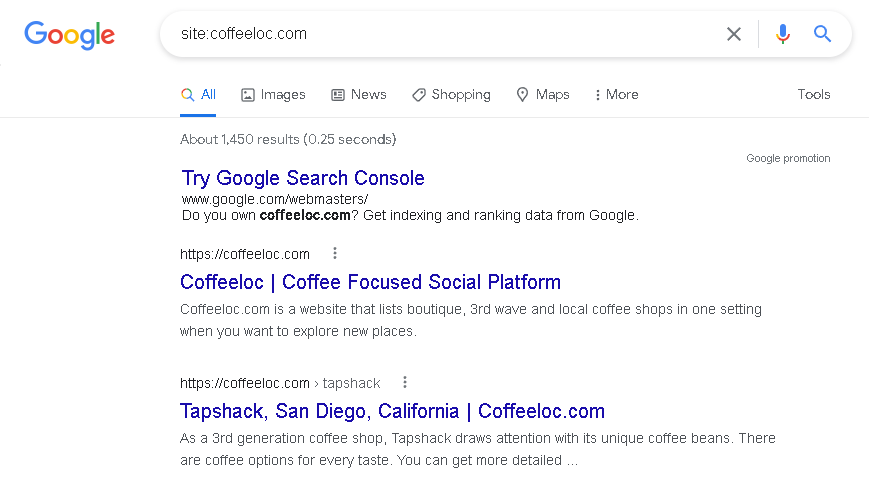Start voice search with the microphone icon

click(783, 34)
